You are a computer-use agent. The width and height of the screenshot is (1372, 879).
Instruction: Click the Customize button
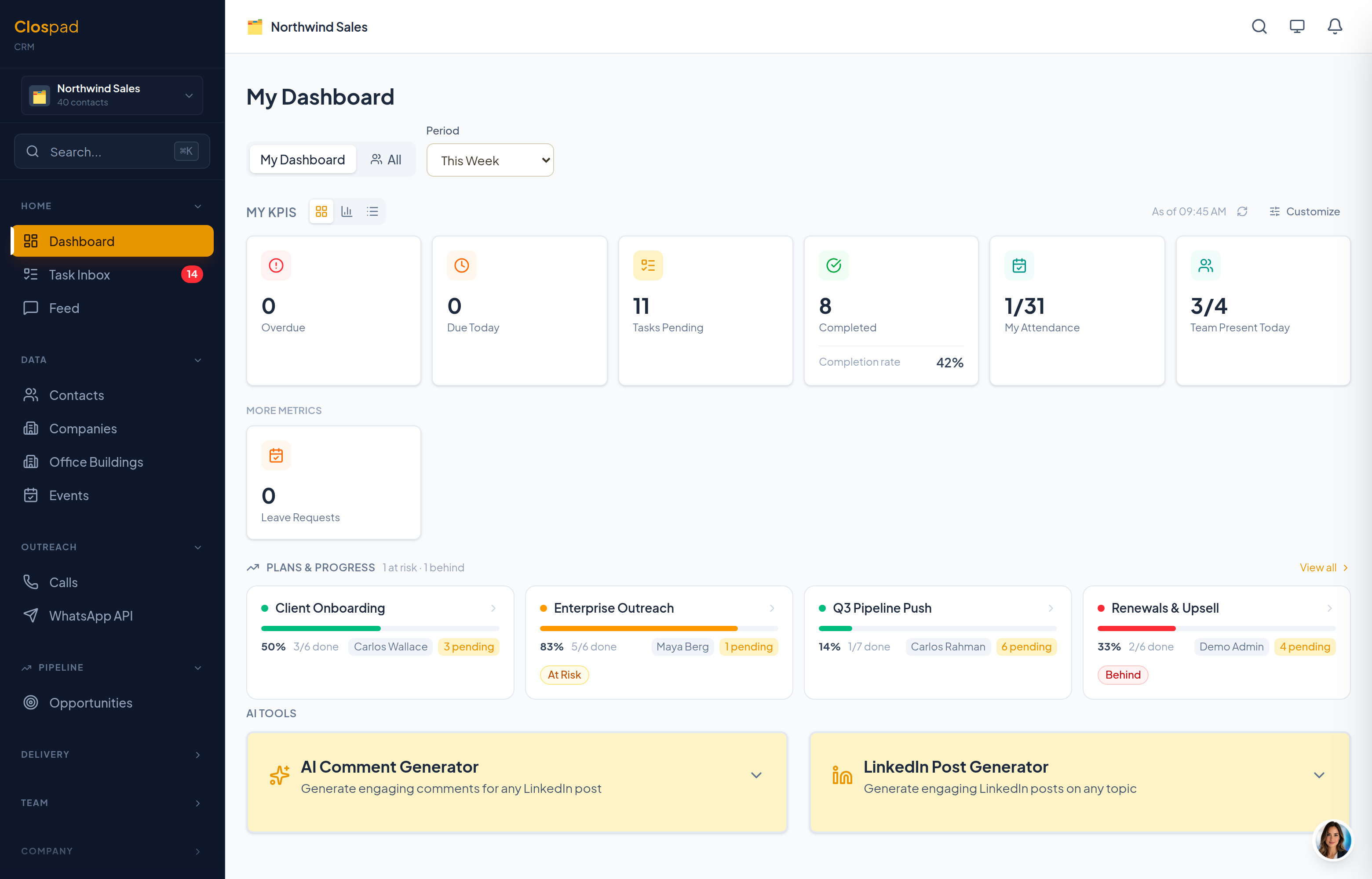tap(1304, 212)
